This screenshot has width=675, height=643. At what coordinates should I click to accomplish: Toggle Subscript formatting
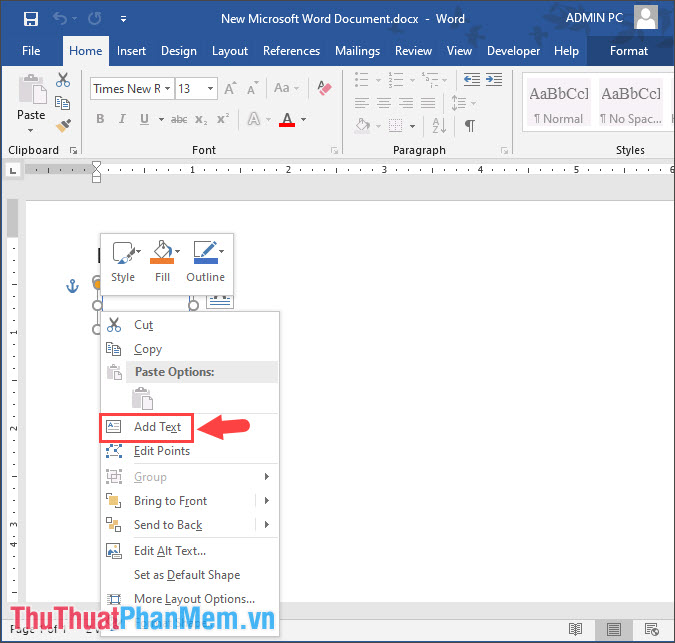point(201,119)
